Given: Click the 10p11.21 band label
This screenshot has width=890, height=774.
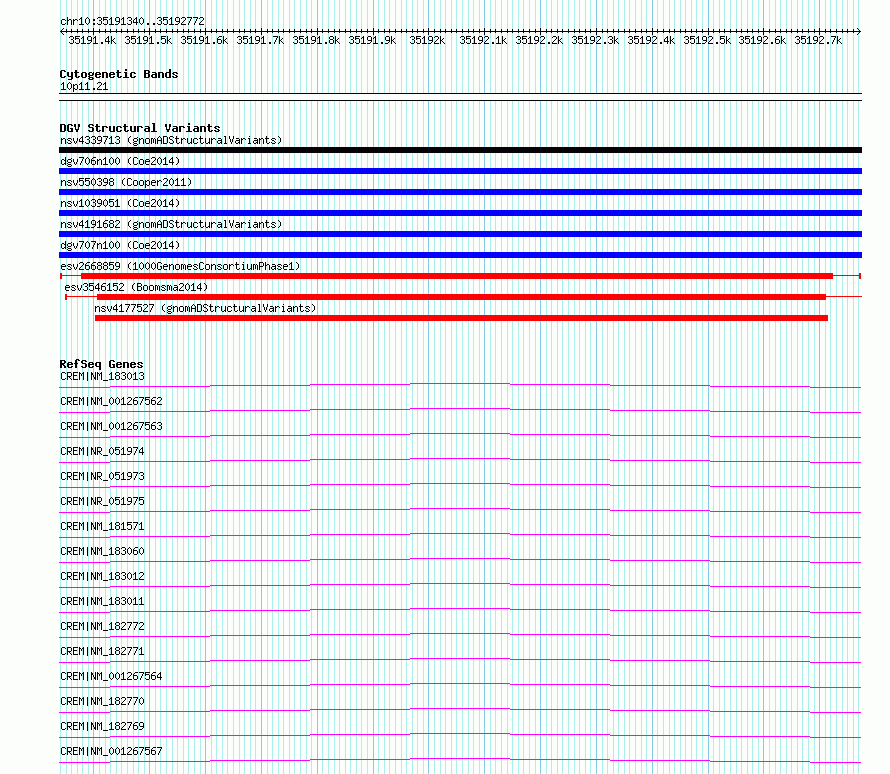Looking at the screenshot, I should pos(84,86).
